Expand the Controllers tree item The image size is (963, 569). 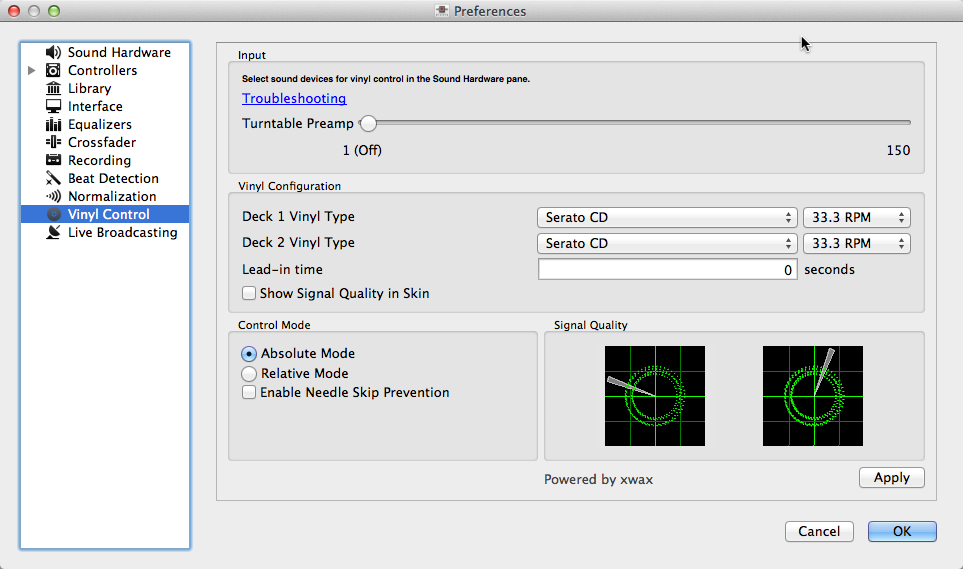32,70
